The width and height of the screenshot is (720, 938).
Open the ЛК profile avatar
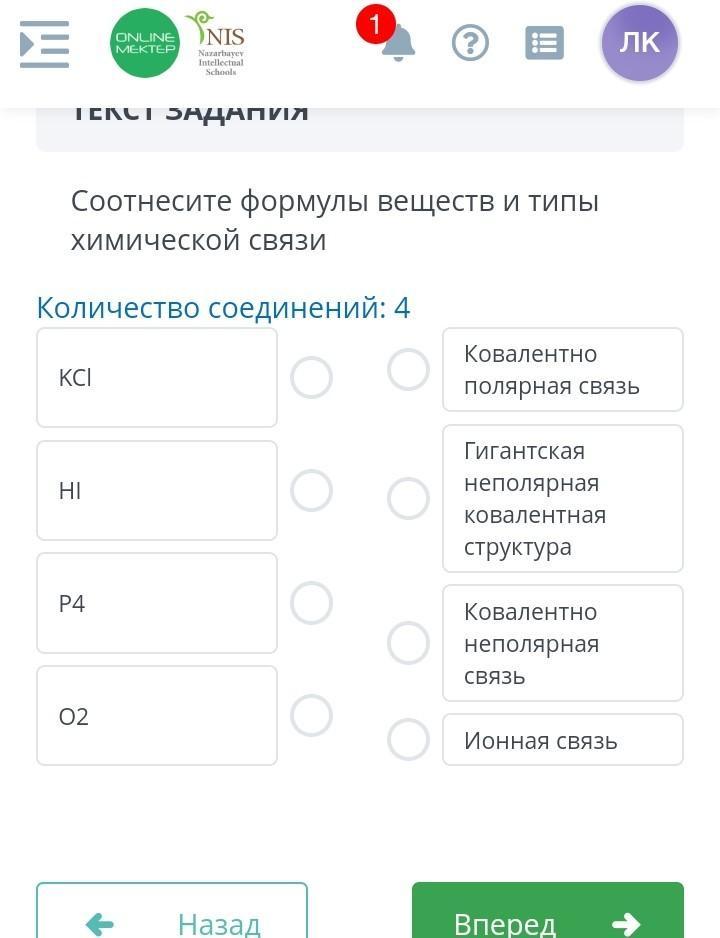point(640,43)
